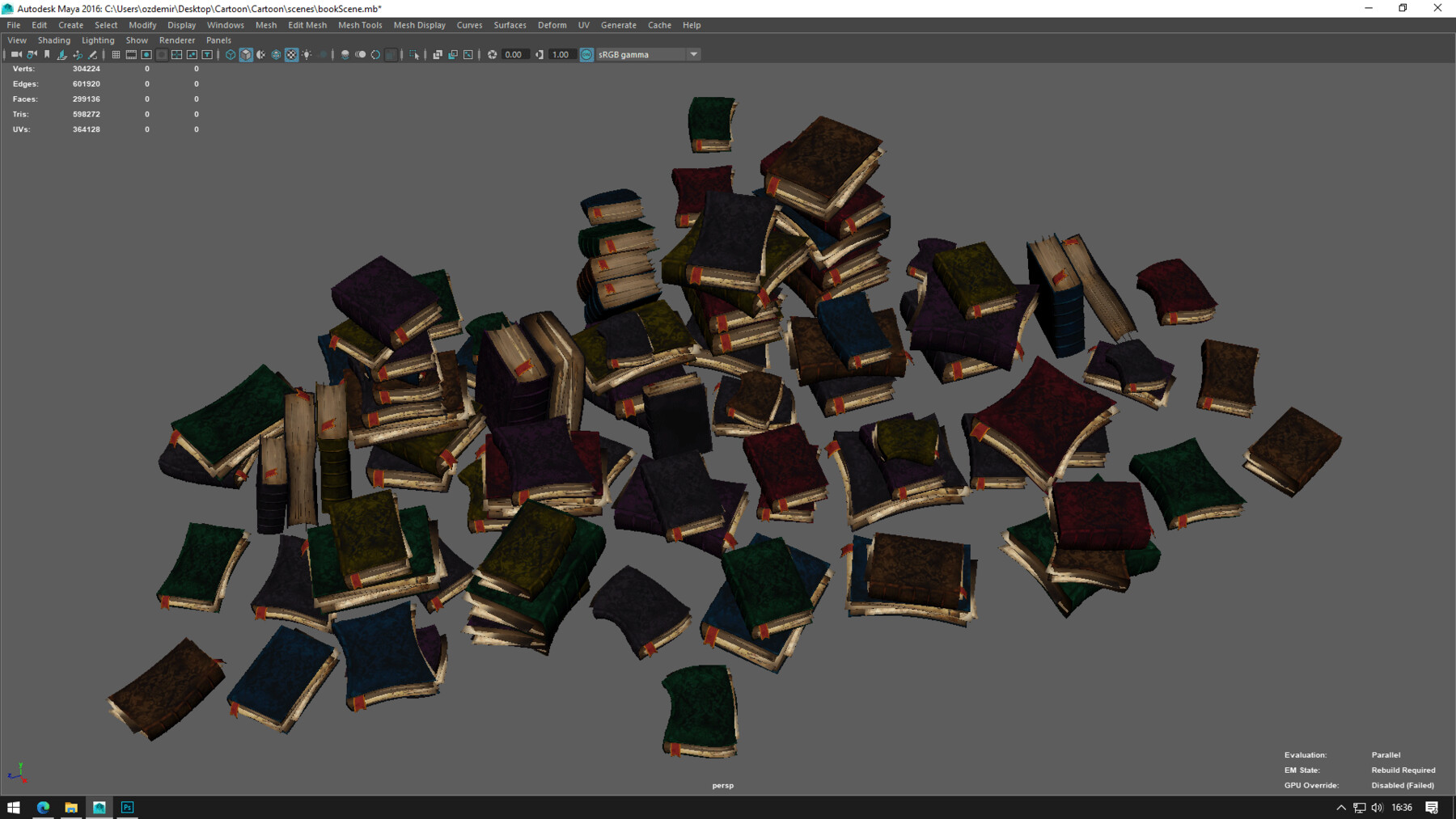Open Photoshop from the taskbar
The height and width of the screenshot is (819, 1456).
tap(126, 807)
